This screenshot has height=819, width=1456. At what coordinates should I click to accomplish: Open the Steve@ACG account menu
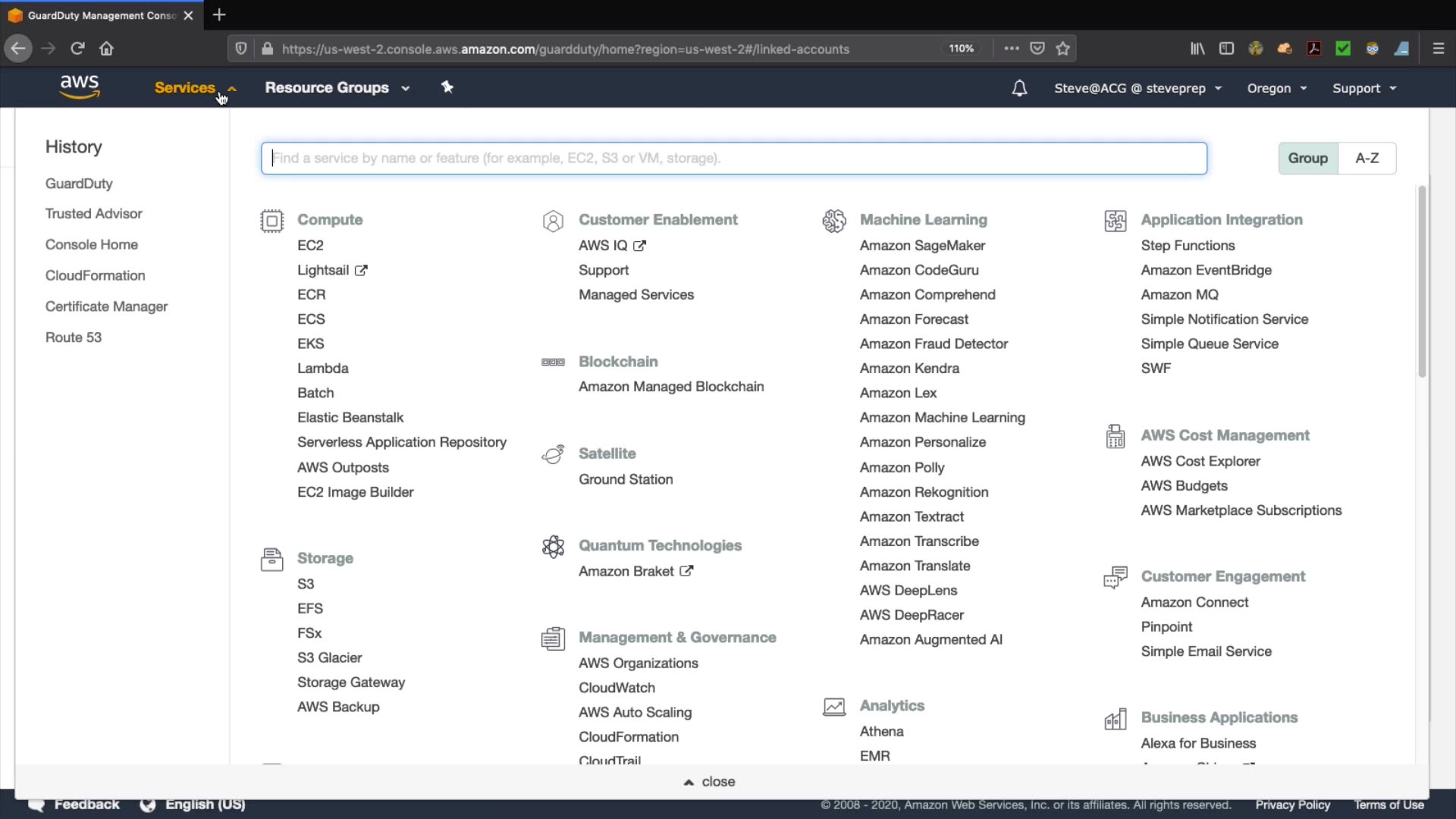click(x=1137, y=88)
